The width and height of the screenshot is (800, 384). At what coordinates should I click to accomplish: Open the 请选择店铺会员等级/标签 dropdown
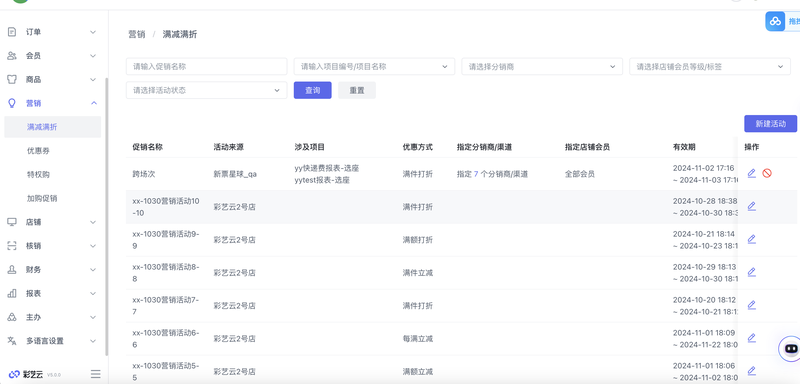tap(710, 66)
